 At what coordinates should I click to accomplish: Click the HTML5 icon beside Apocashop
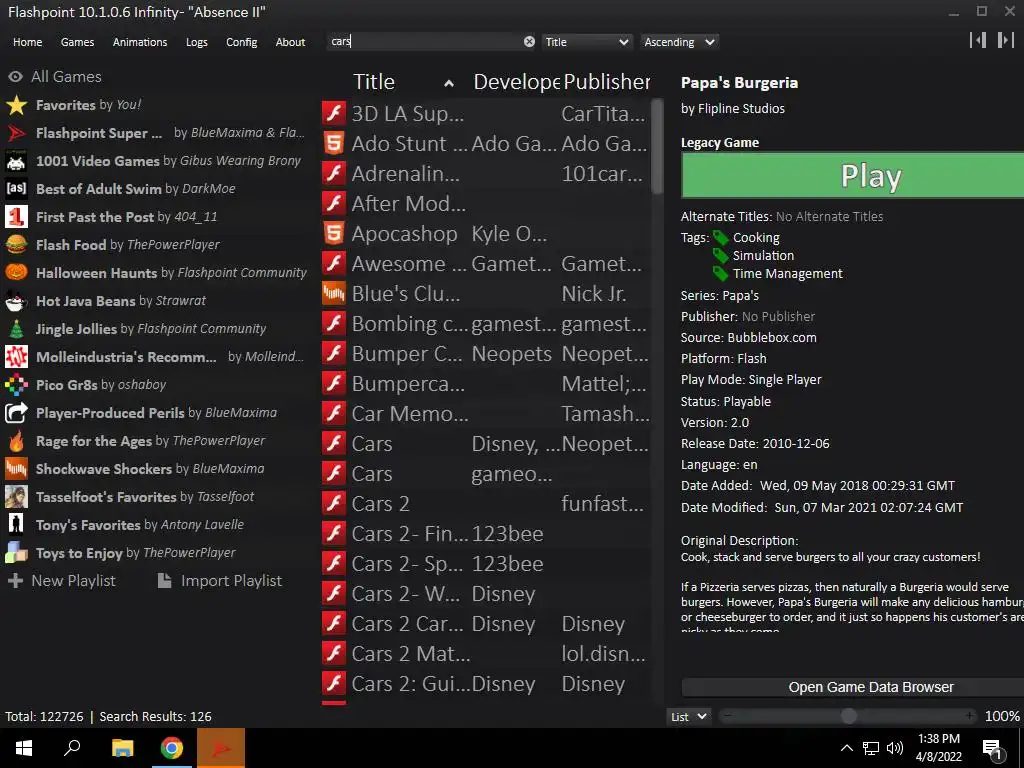point(334,233)
